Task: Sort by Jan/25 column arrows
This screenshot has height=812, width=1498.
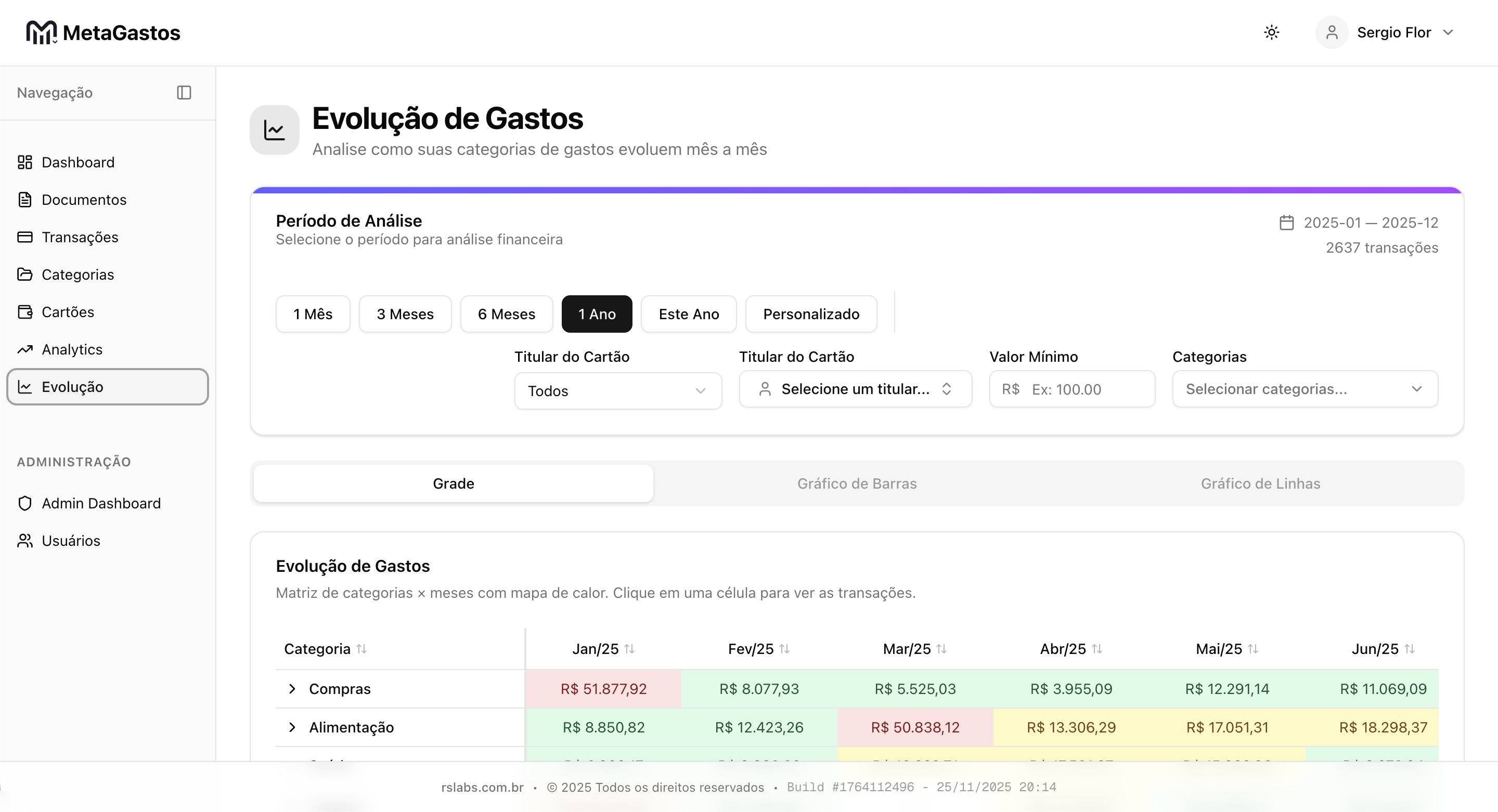Action: (x=629, y=649)
